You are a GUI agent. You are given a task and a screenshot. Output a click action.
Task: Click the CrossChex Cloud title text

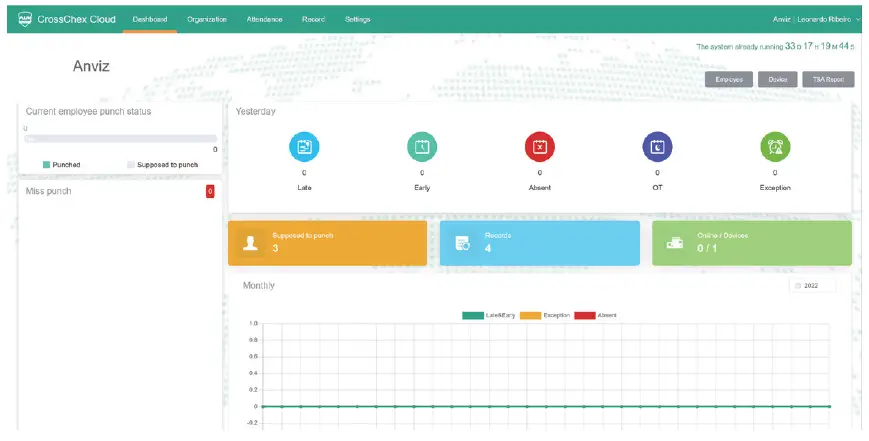[x=76, y=19]
